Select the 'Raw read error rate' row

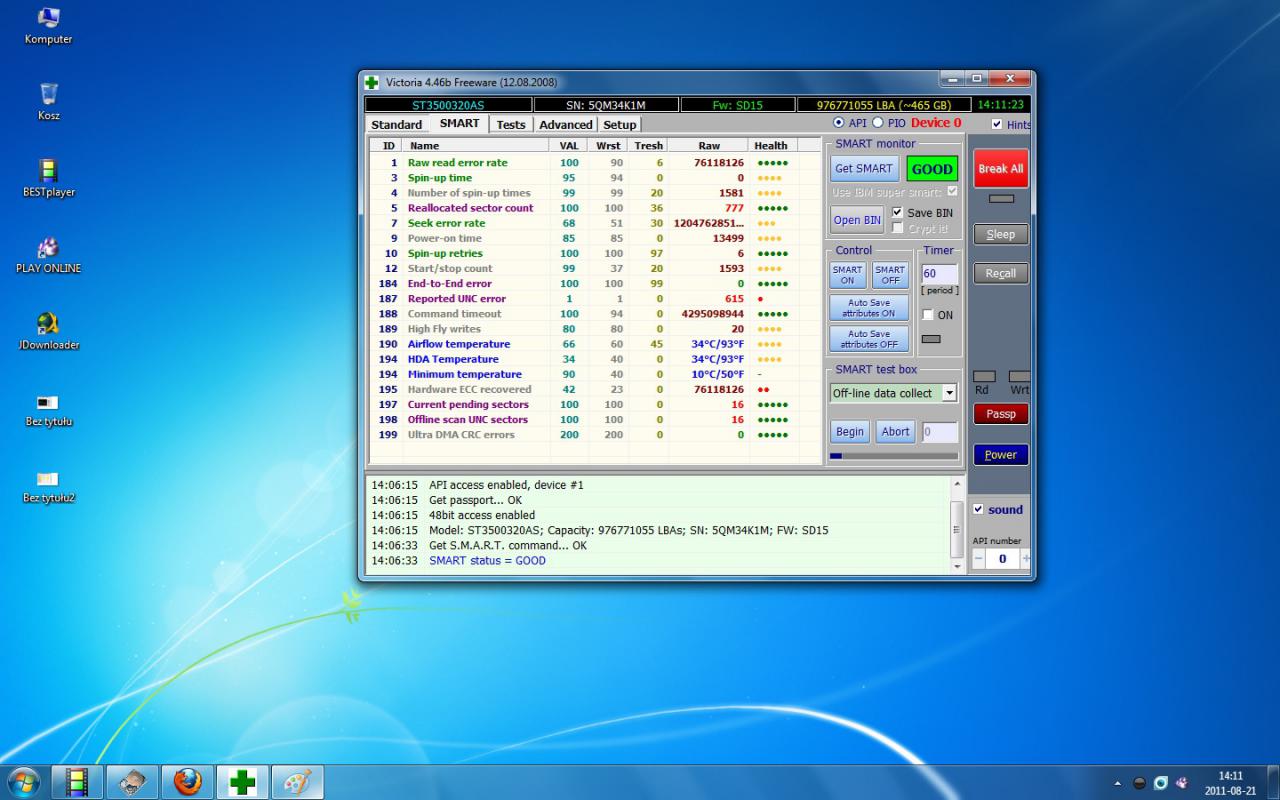(x=595, y=162)
